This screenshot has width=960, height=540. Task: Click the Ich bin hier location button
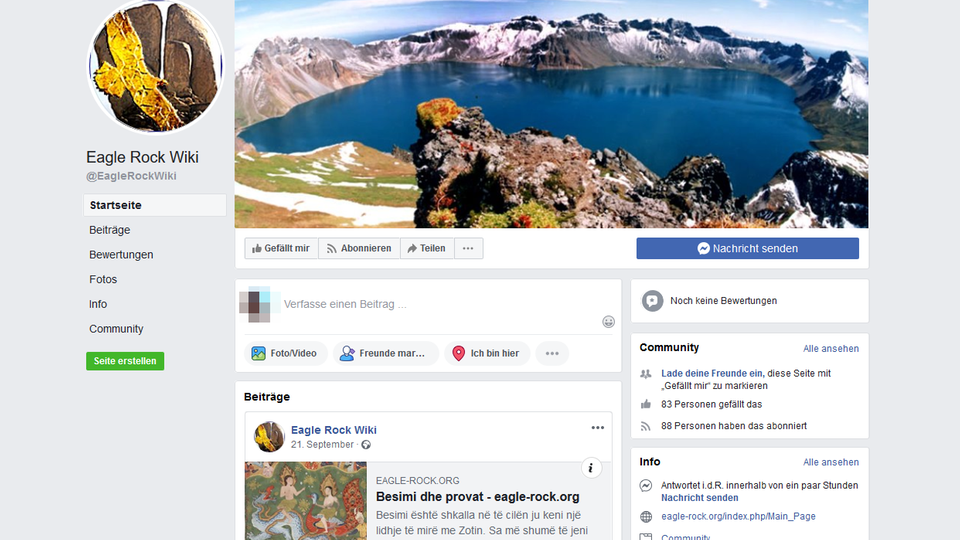487,353
